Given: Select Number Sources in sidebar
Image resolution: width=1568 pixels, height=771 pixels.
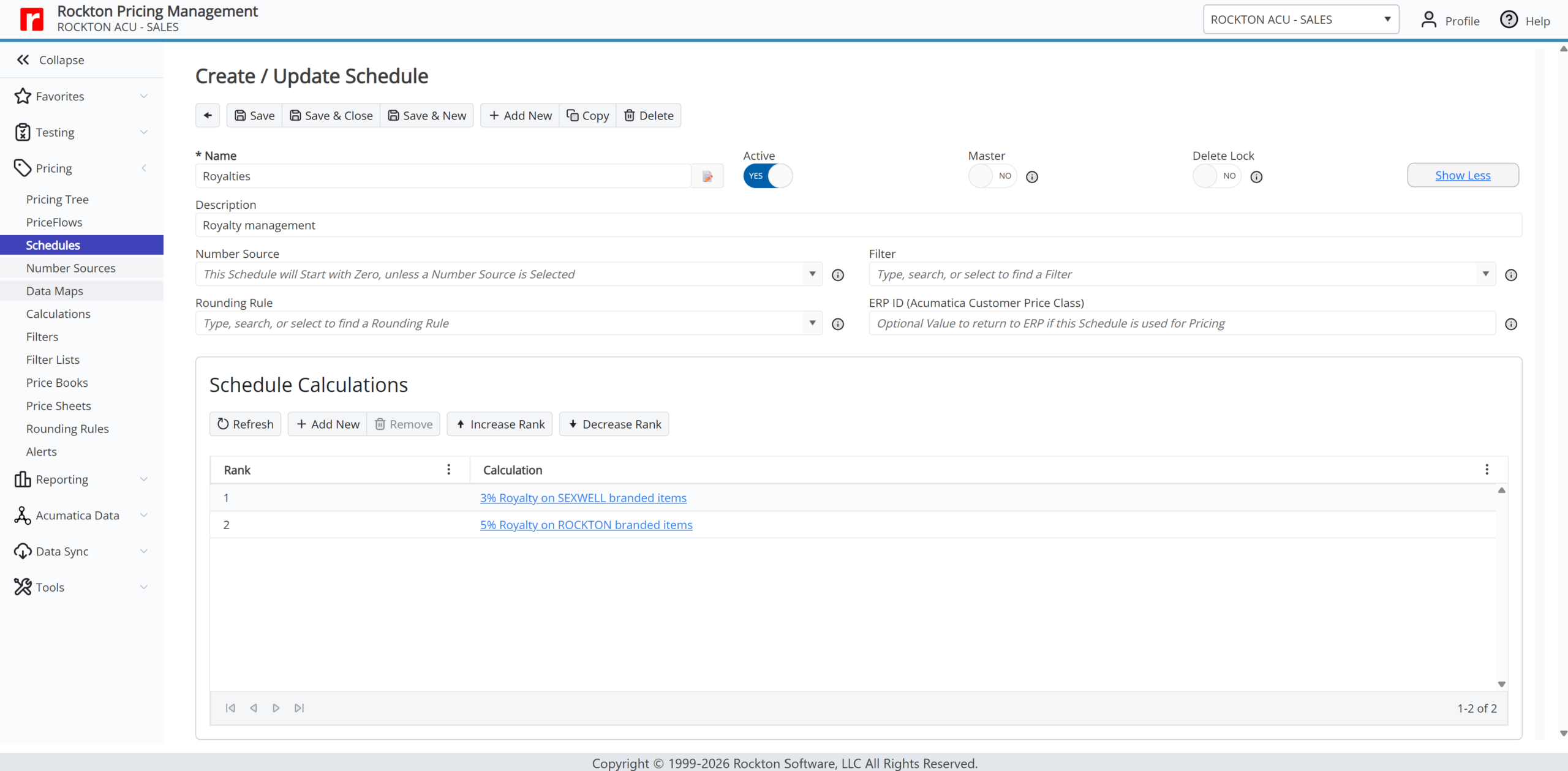Looking at the screenshot, I should [x=70, y=268].
